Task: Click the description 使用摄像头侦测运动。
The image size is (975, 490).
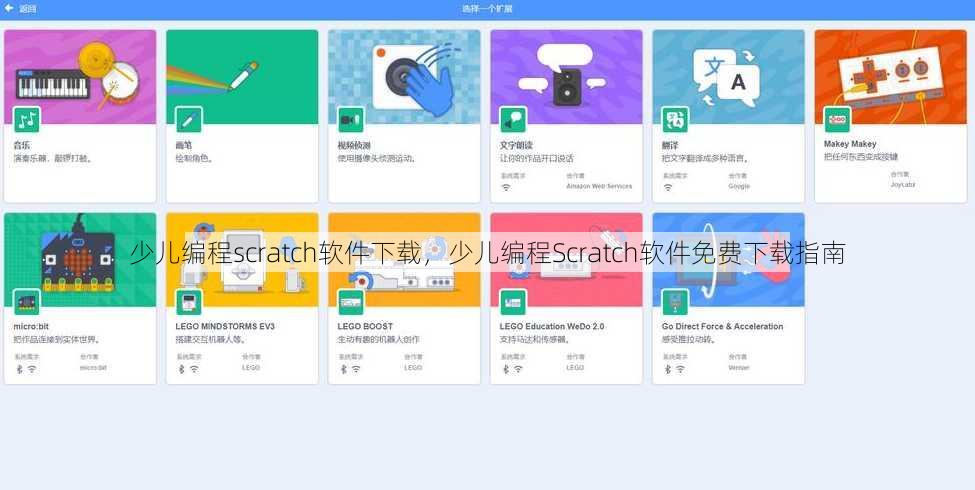Action: click(x=377, y=159)
